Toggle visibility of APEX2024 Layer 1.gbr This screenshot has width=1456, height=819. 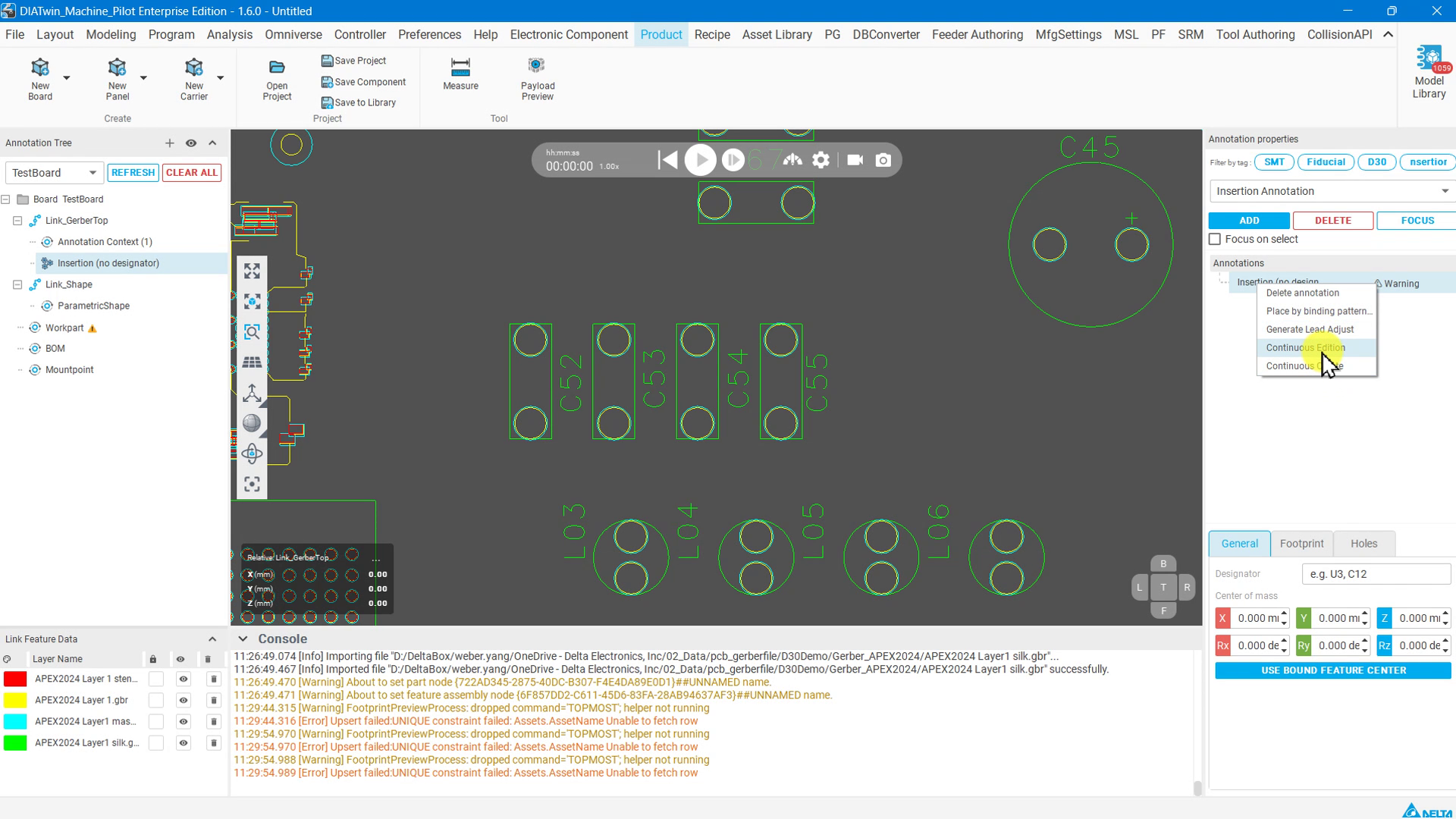[183, 700]
